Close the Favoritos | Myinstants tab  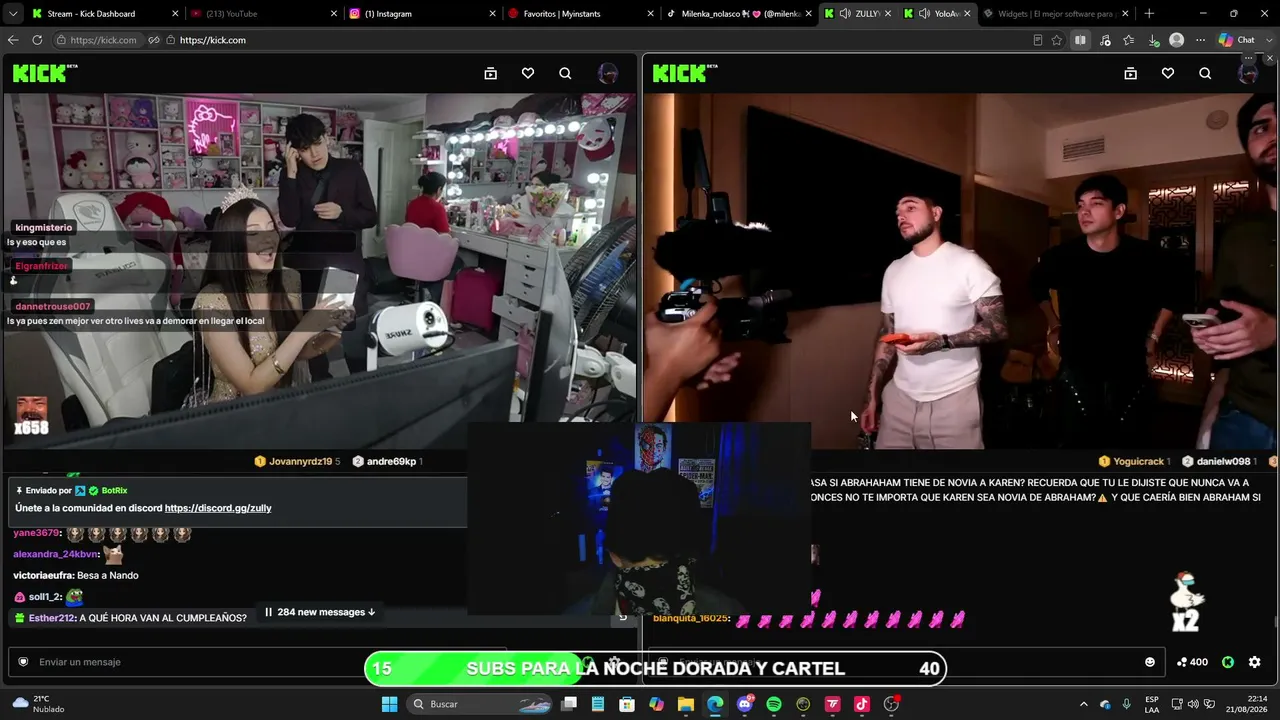tap(650, 14)
